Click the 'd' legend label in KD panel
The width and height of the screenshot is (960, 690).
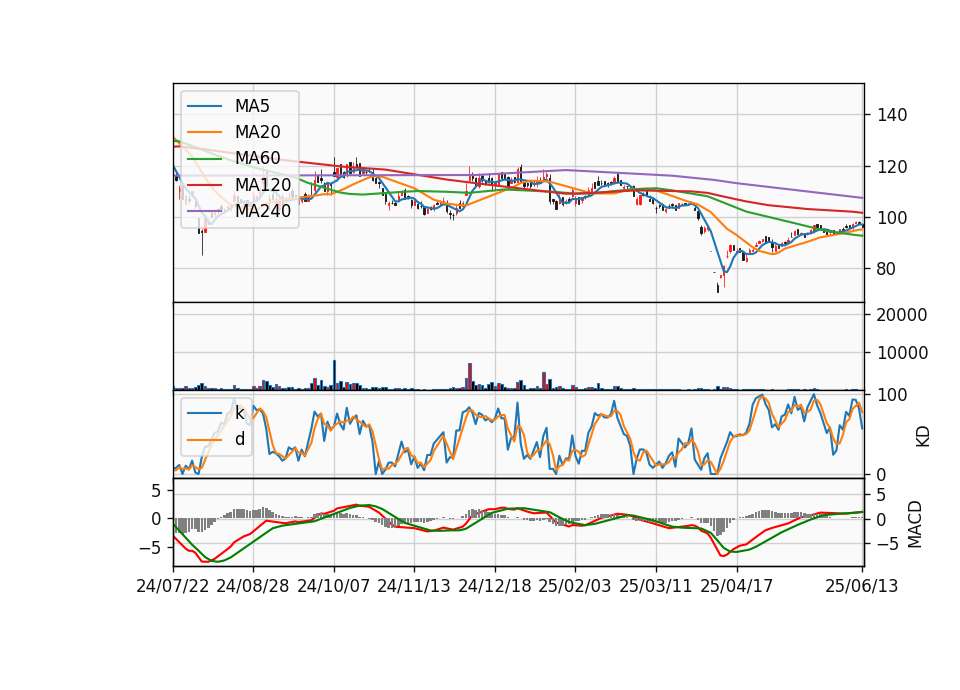[240, 439]
